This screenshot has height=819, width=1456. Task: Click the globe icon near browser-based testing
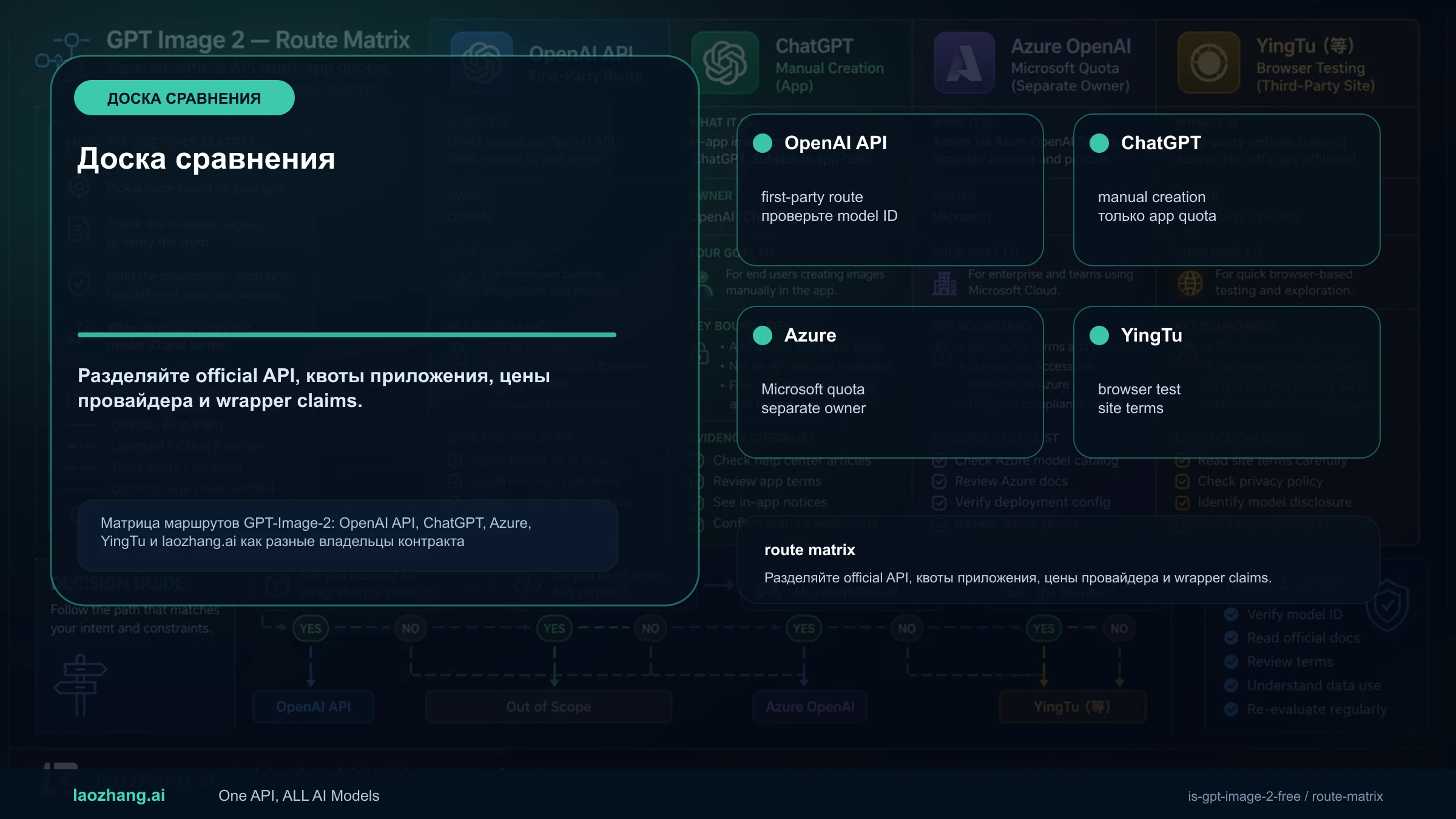(1190, 283)
